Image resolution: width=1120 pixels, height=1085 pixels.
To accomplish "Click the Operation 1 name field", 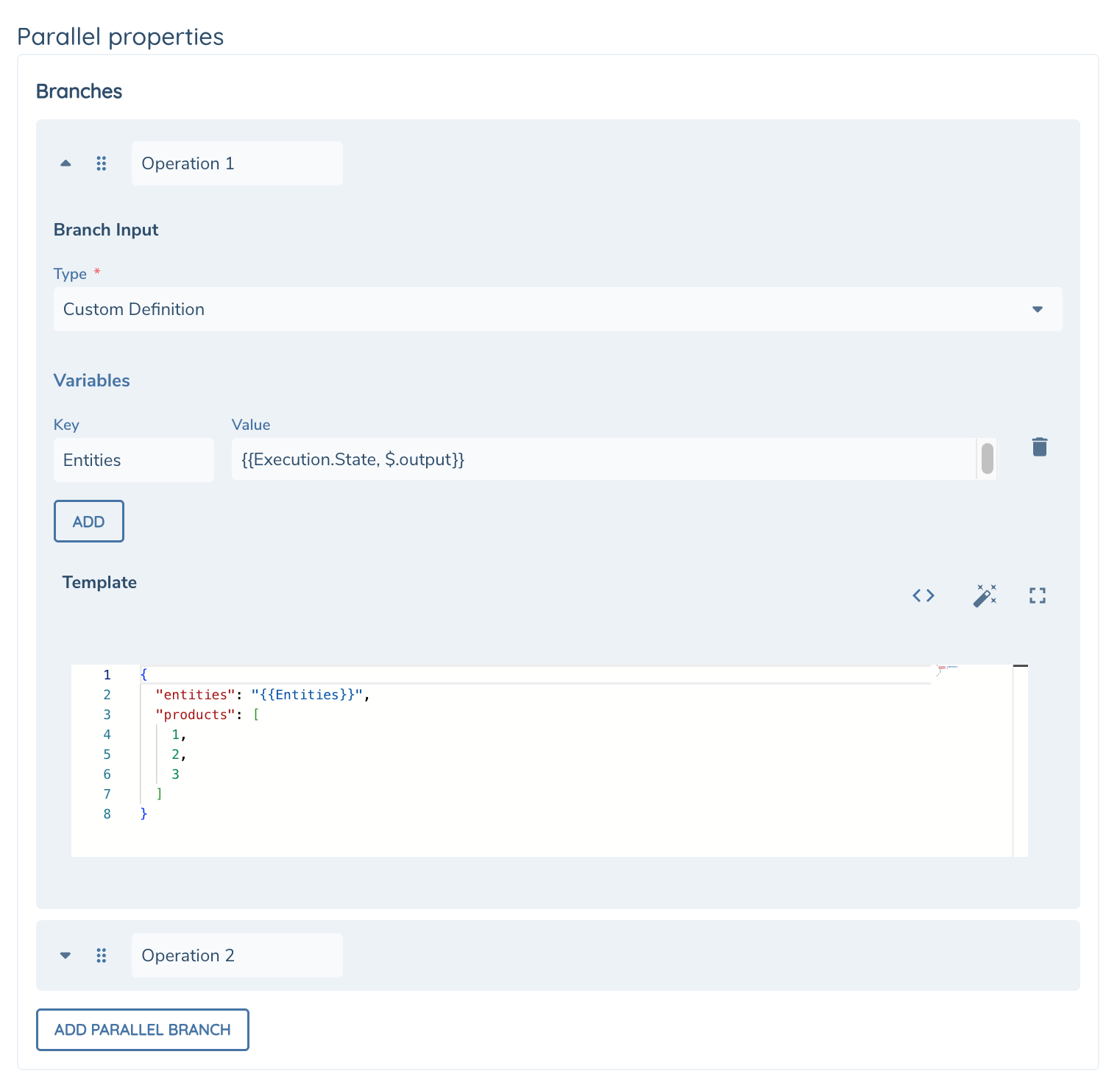I will pos(236,163).
